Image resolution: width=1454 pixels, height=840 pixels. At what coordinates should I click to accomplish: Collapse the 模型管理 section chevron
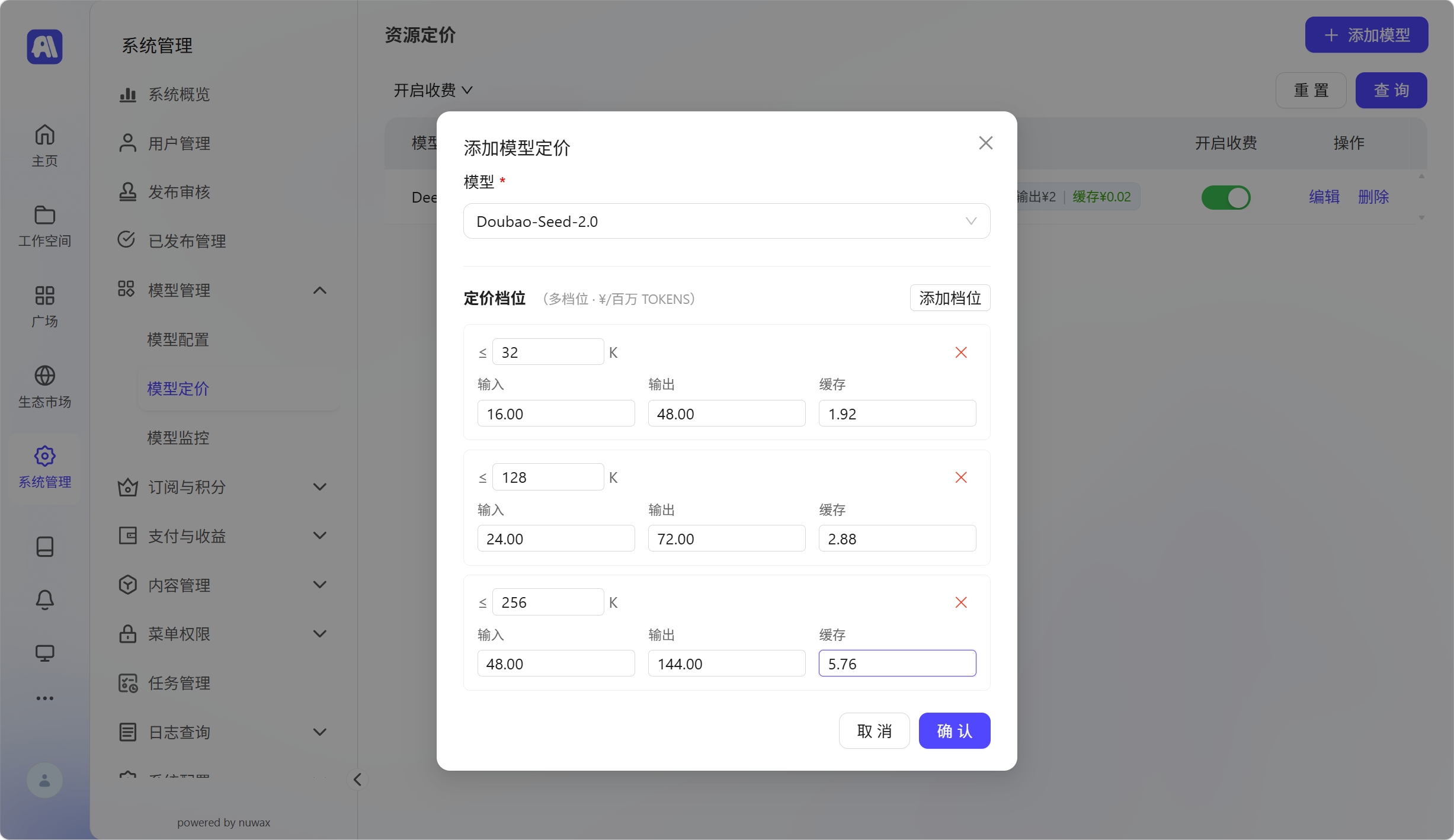(x=319, y=290)
